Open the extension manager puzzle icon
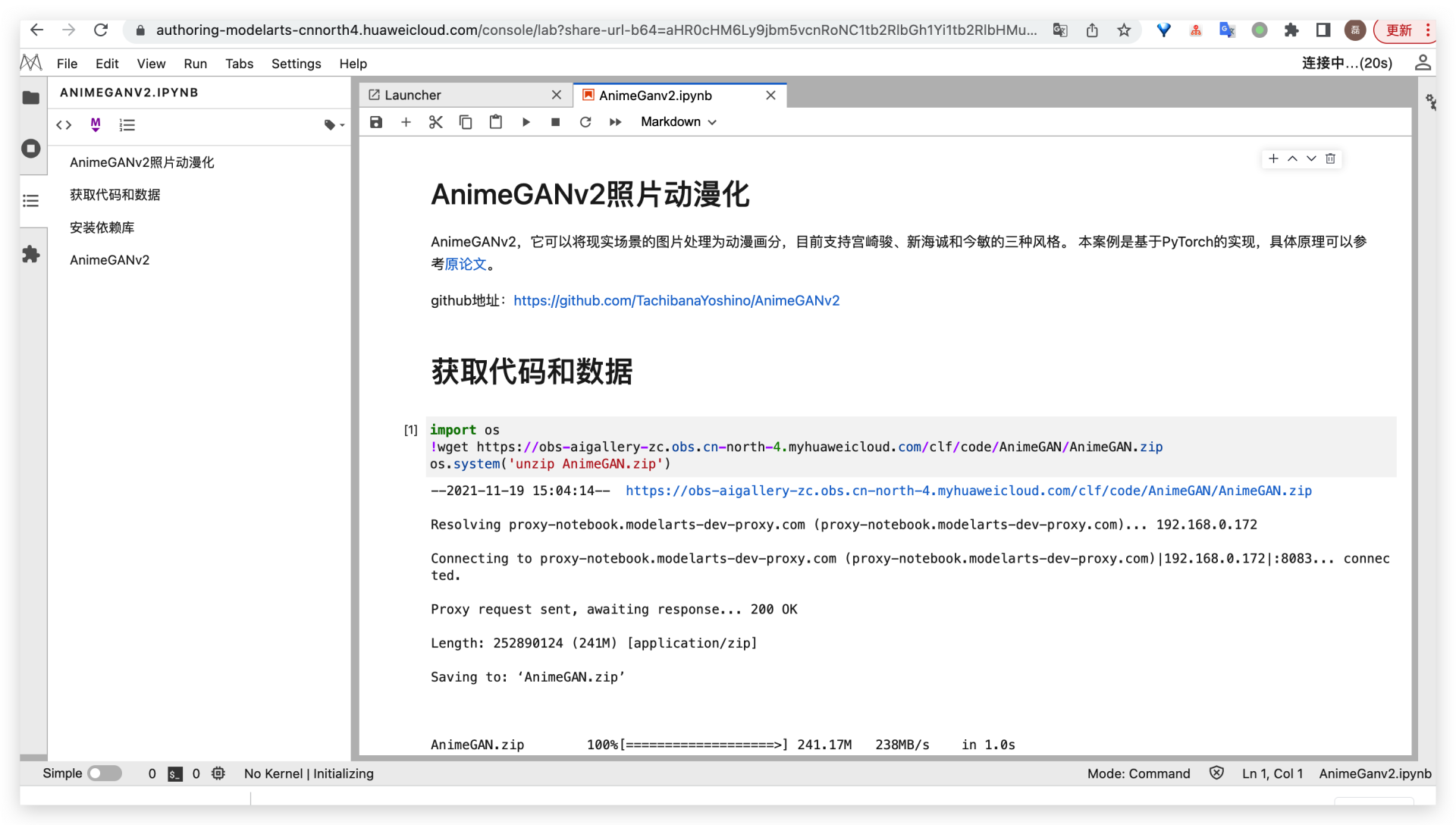The image size is (1456, 825). (31, 254)
